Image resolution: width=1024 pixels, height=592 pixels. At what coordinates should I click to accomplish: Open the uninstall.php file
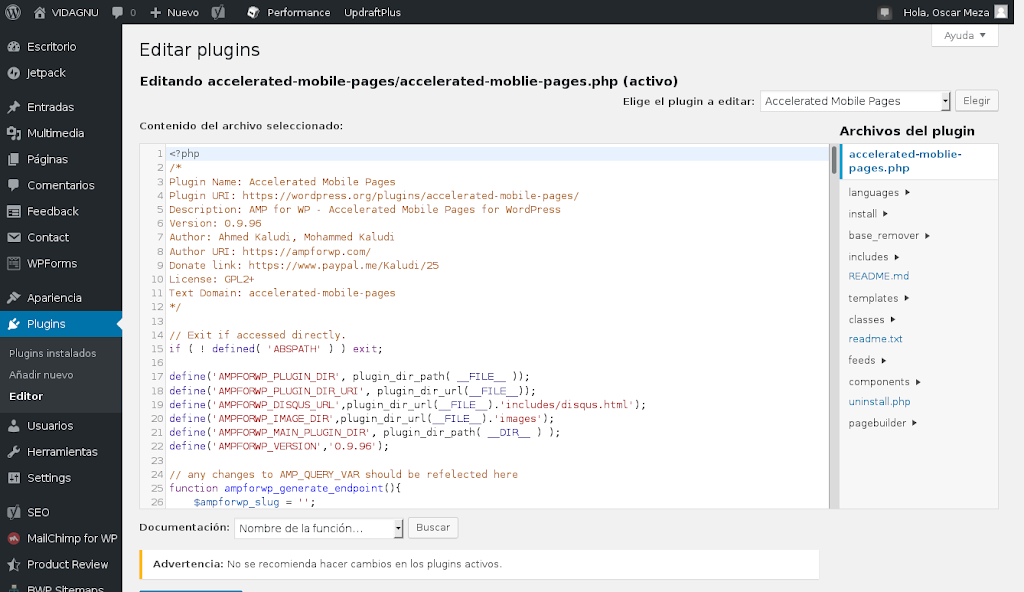(x=879, y=401)
